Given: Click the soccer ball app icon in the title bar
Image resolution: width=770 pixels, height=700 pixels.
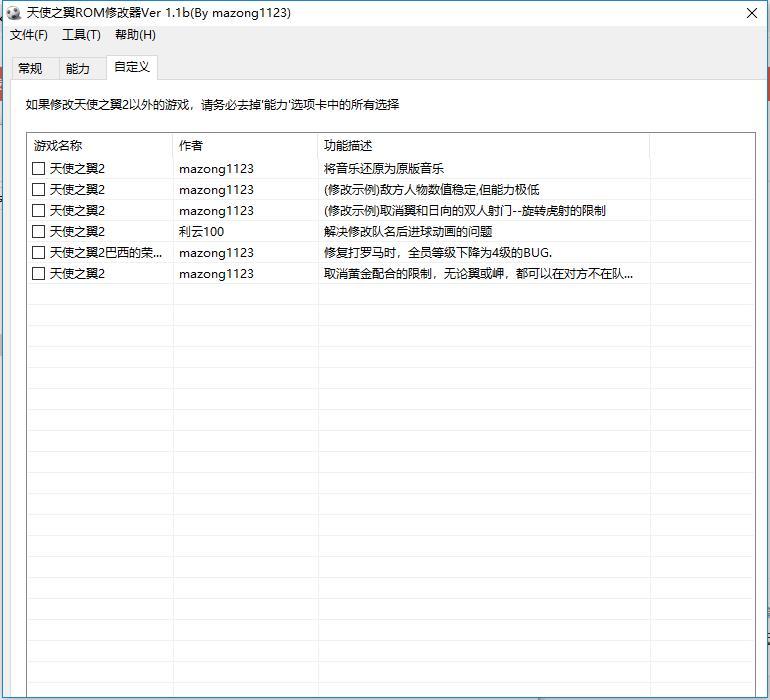Looking at the screenshot, I should tap(14, 13).
